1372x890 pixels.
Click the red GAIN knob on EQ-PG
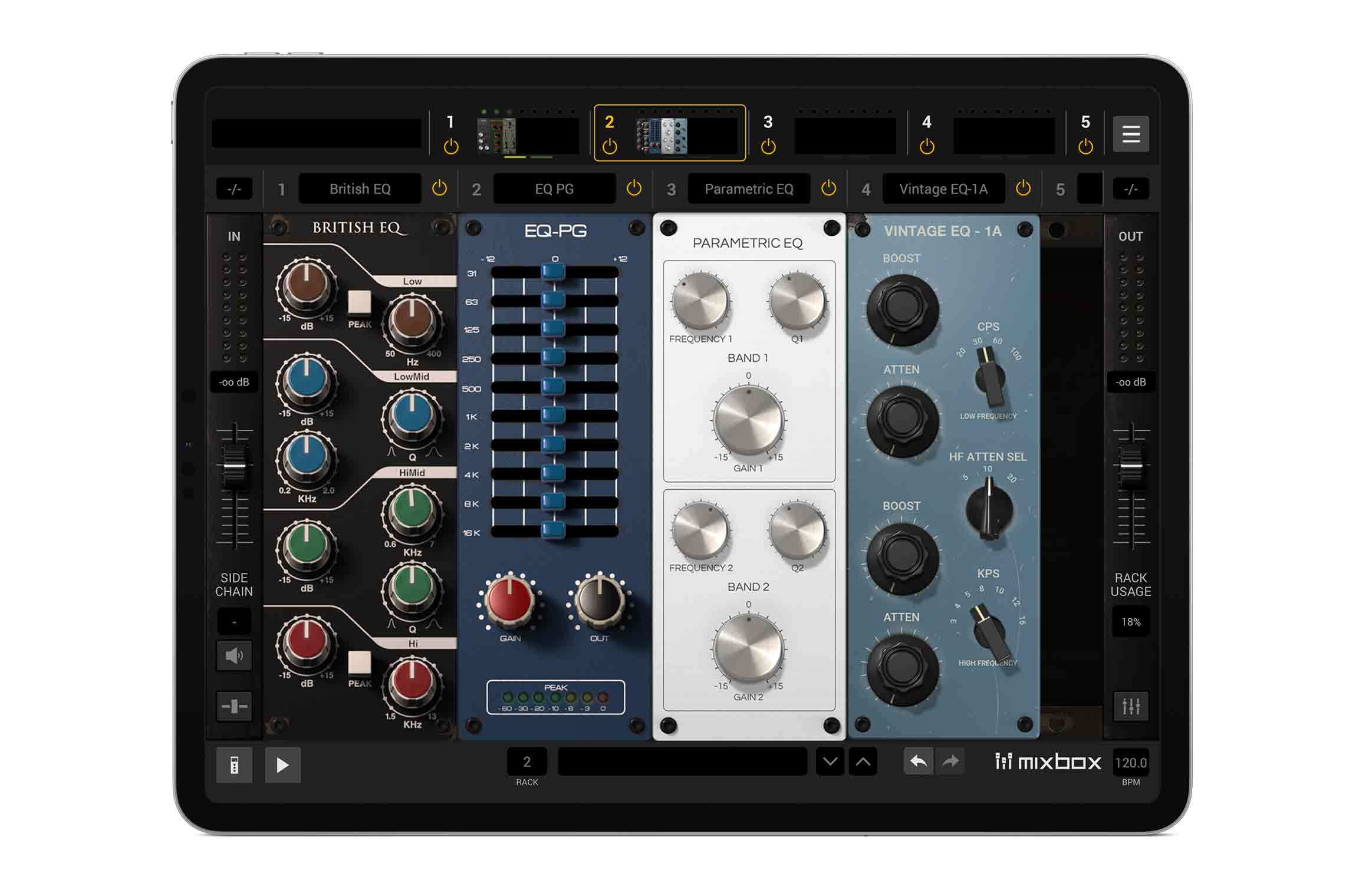tap(510, 601)
